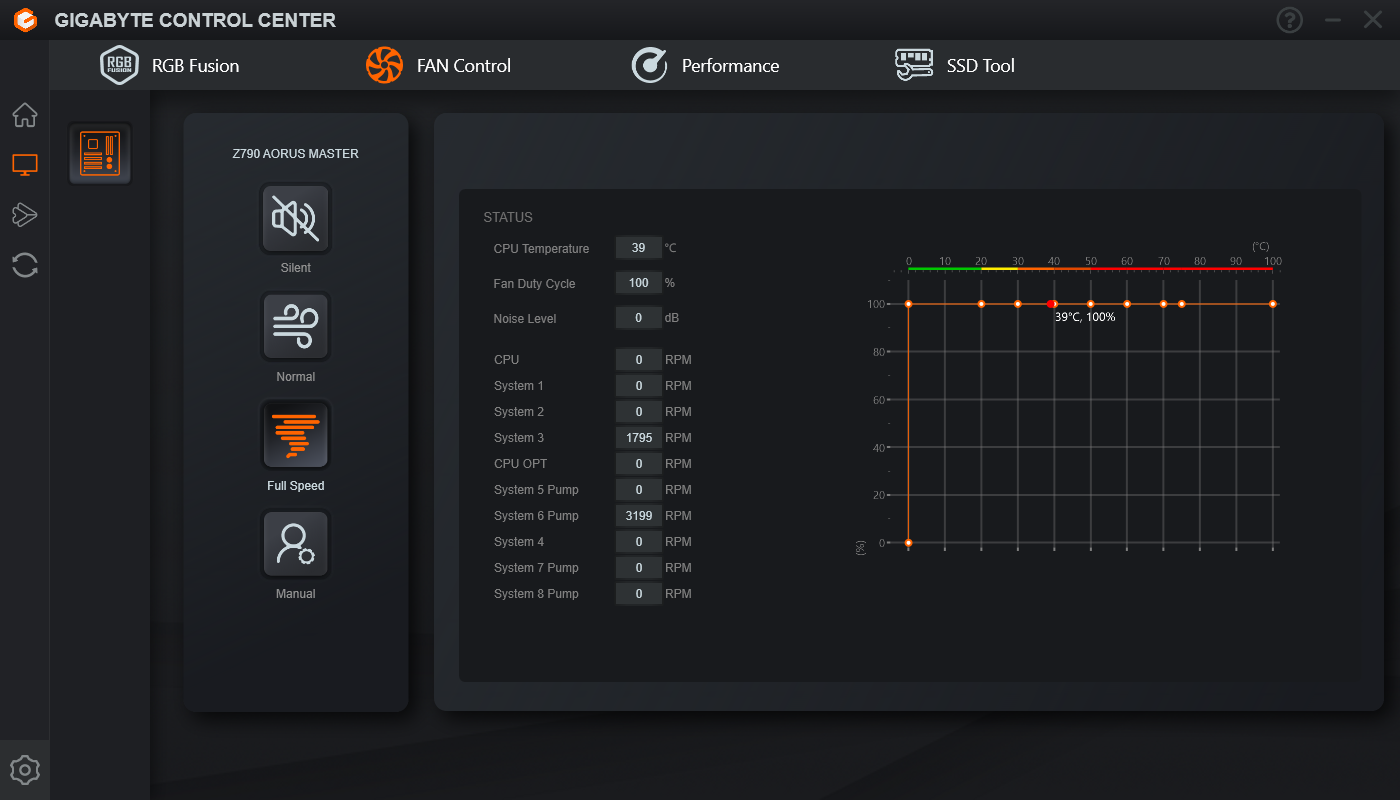Select the curve point at 0°C, 0%
The width and height of the screenshot is (1400, 800).
(908, 543)
